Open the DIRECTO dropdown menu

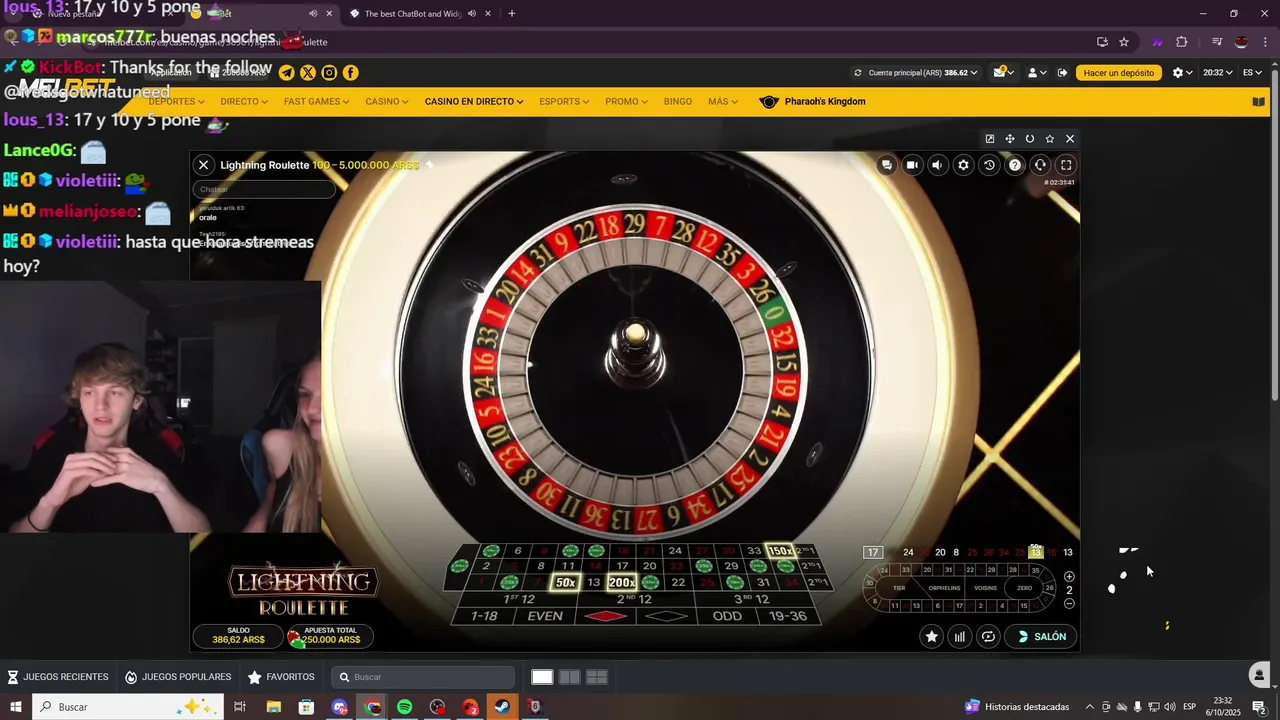coord(244,101)
